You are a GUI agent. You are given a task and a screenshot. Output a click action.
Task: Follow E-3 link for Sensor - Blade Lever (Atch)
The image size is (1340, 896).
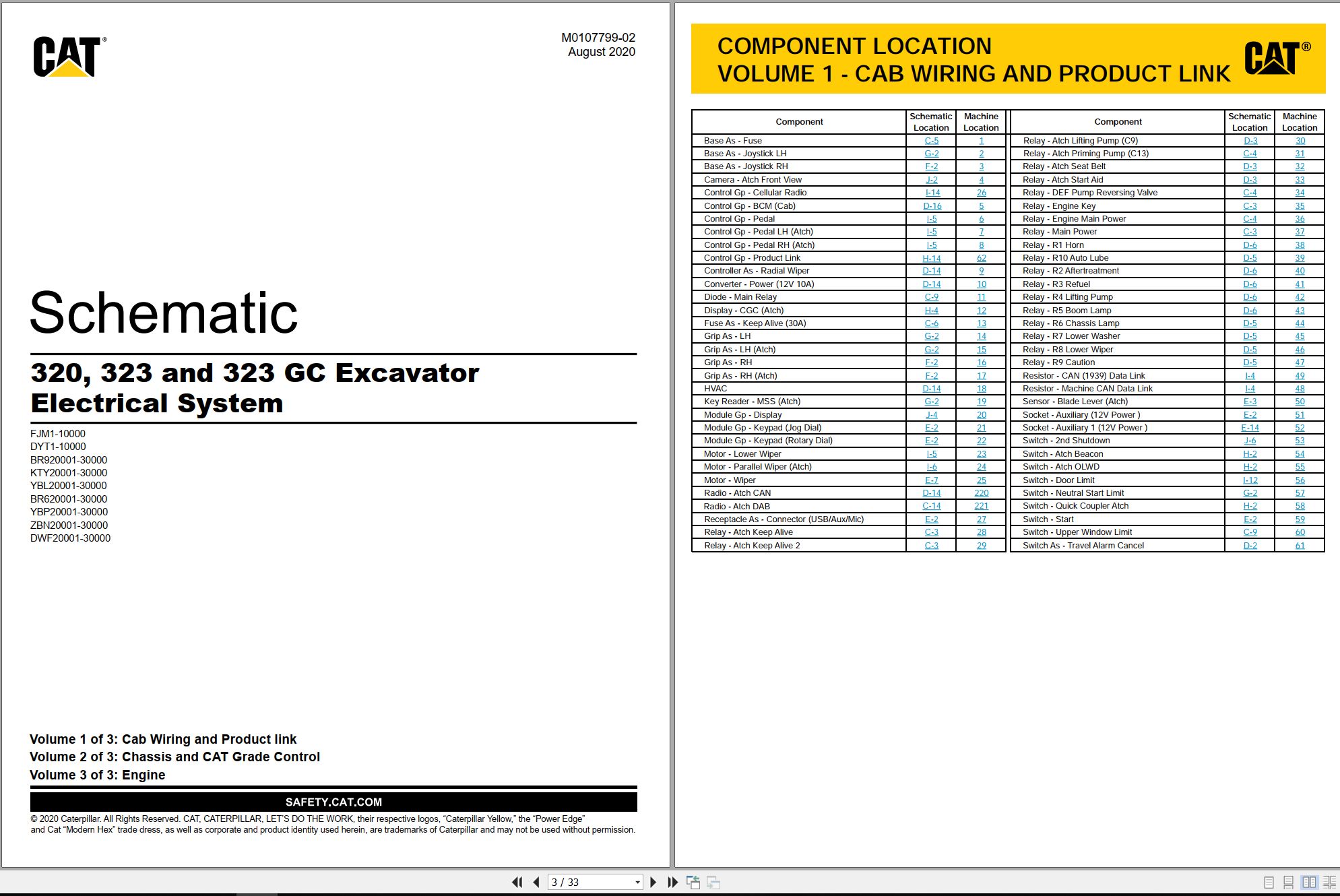(1250, 402)
